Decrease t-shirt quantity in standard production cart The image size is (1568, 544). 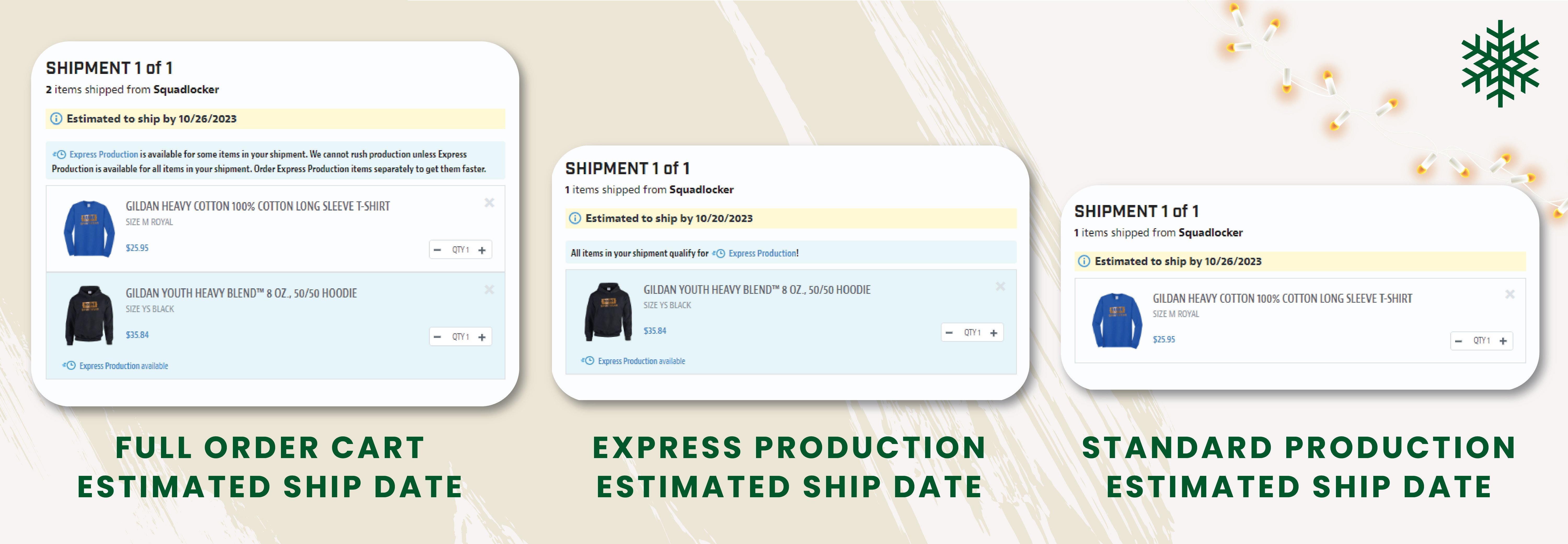[x=1459, y=341]
